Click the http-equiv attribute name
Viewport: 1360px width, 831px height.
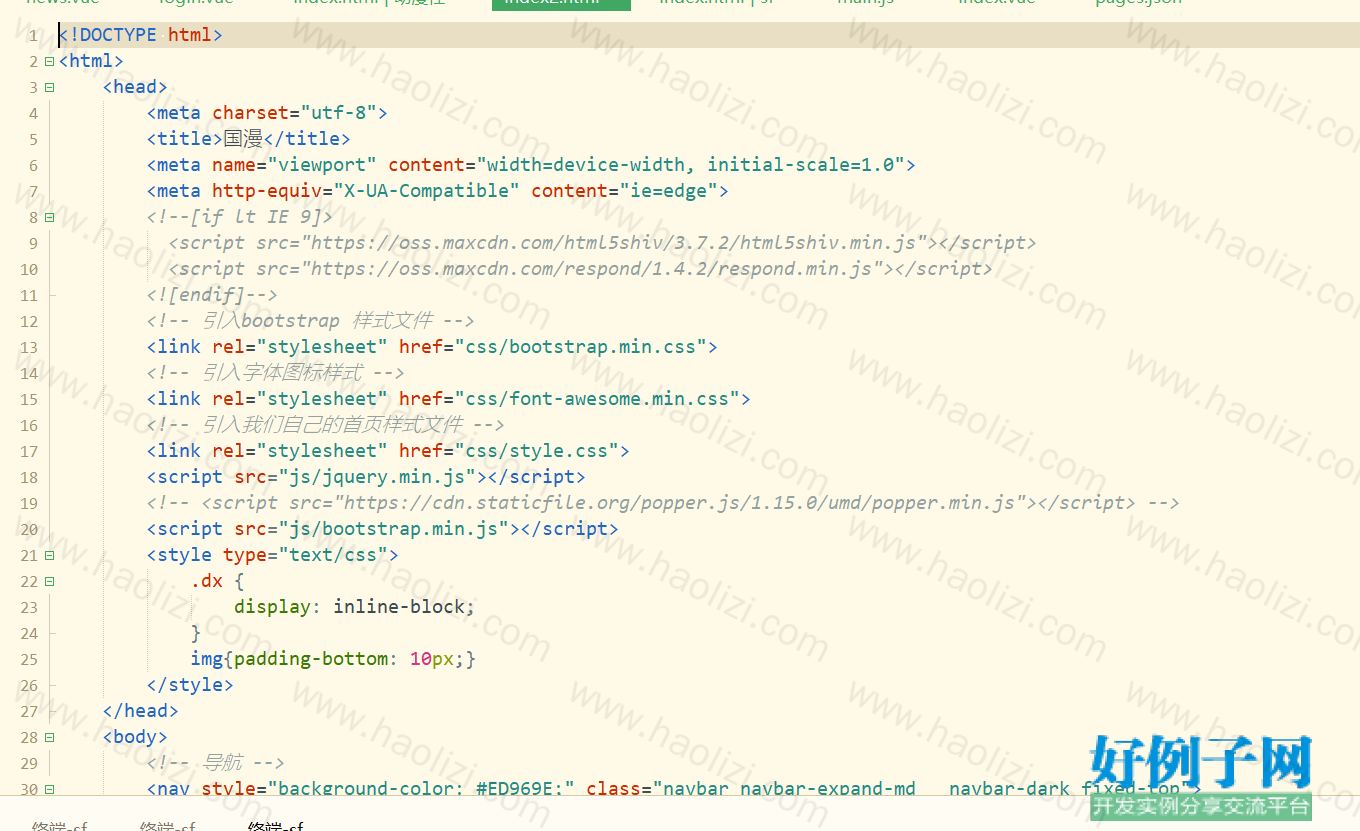pos(267,191)
